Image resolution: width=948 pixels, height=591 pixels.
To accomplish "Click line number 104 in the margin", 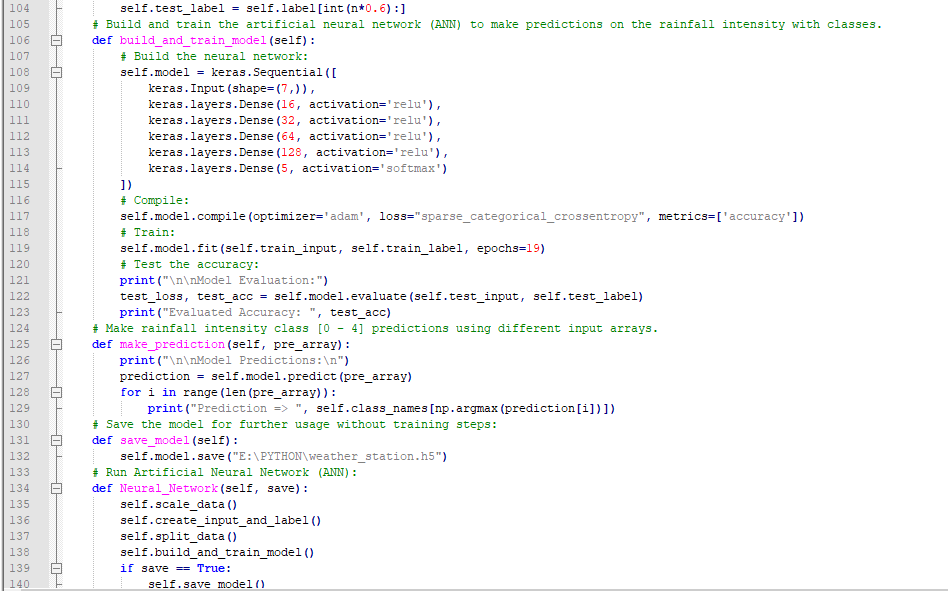I will pos(17,8).
